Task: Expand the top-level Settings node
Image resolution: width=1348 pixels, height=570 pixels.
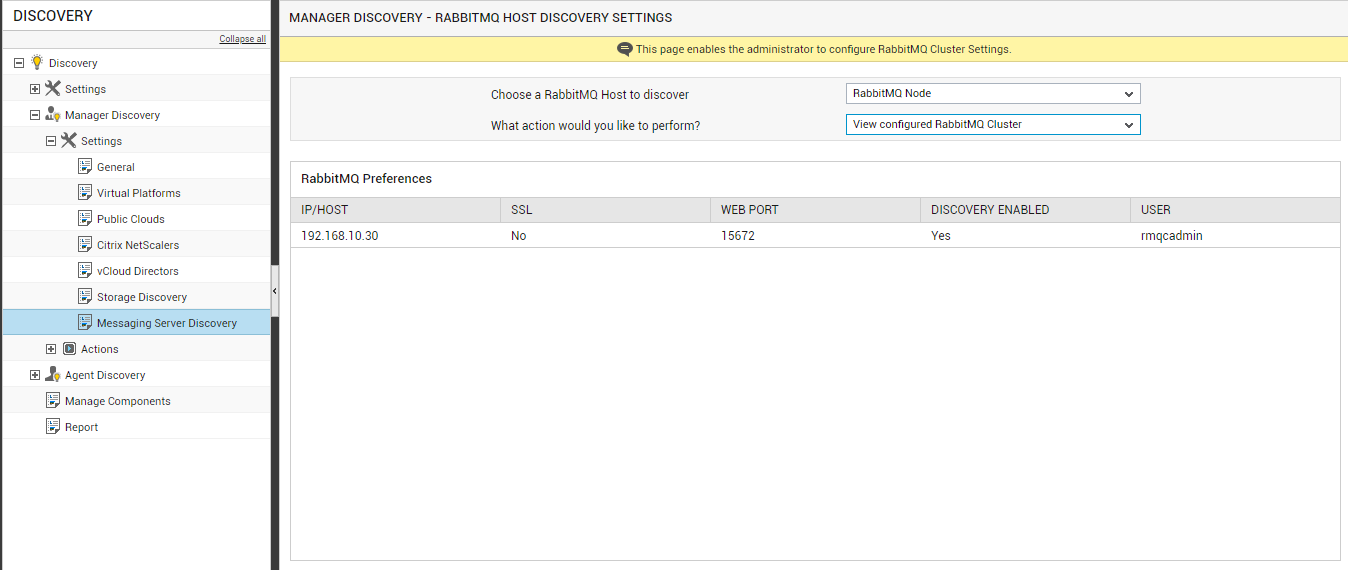Action: tap(35, 89)
